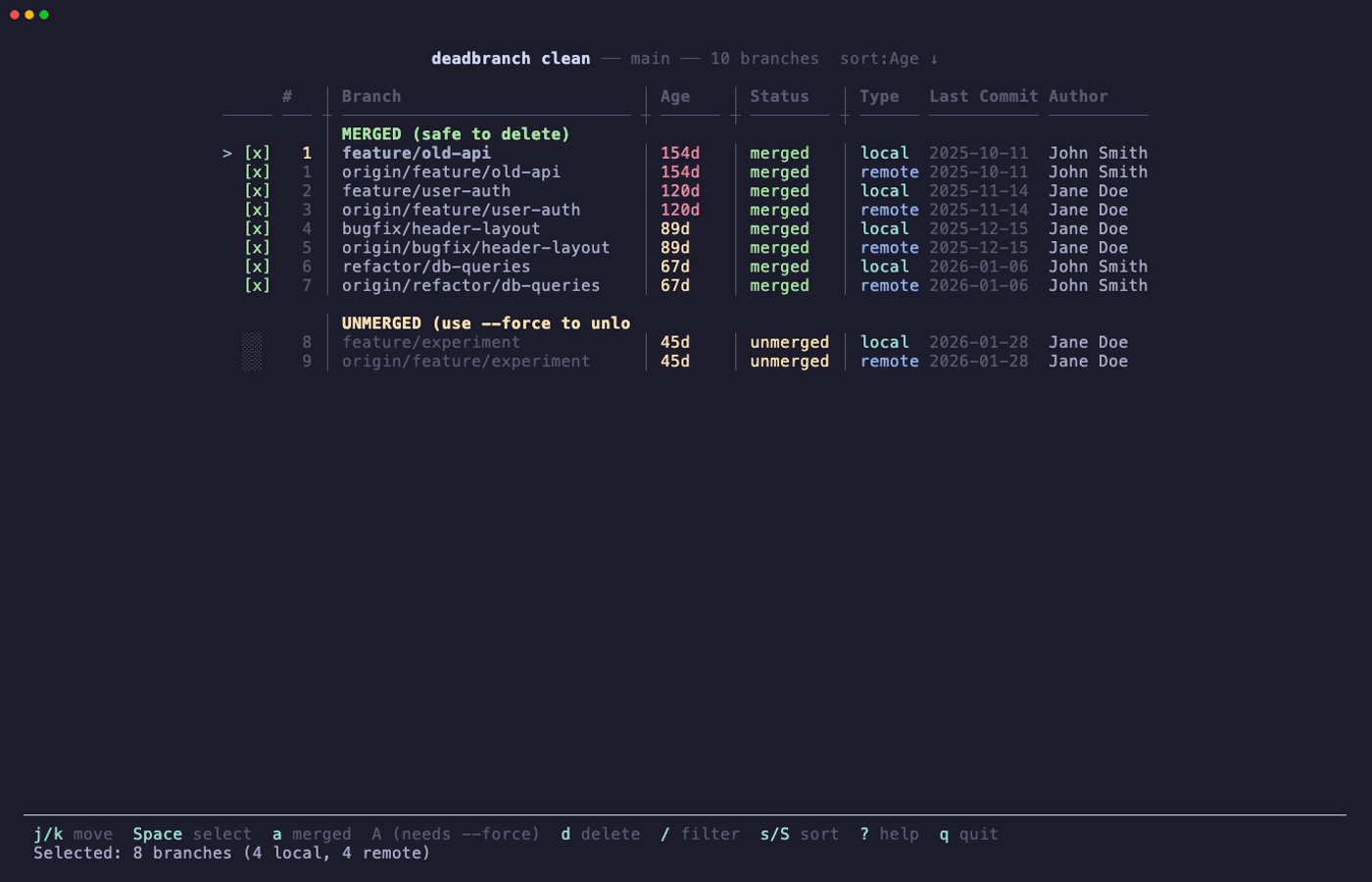Click Jane Doe author of origin/bugfix/header-layout
This screenshot has width=1372, height=882.
coord(1088,248)
